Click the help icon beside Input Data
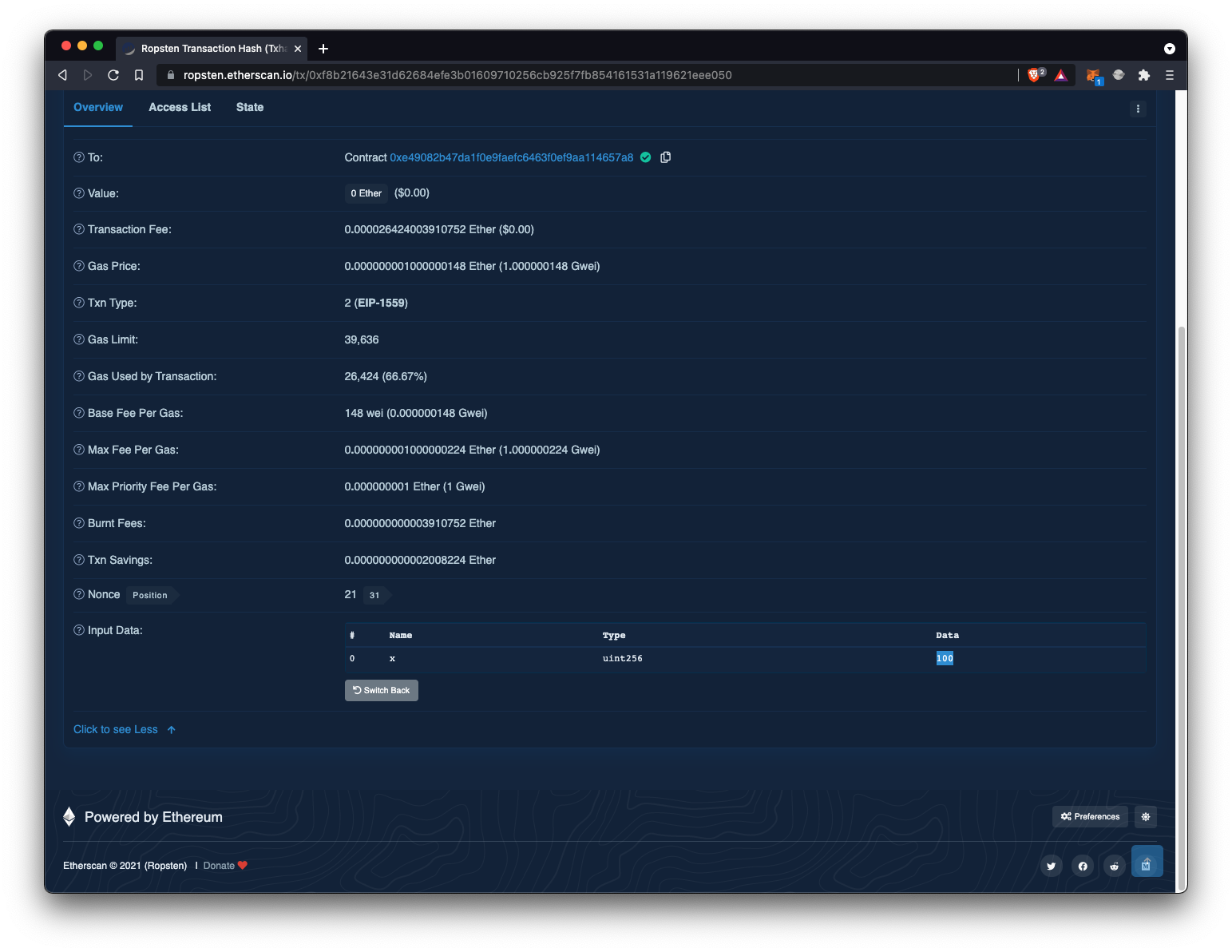 [x=79, y=630]
